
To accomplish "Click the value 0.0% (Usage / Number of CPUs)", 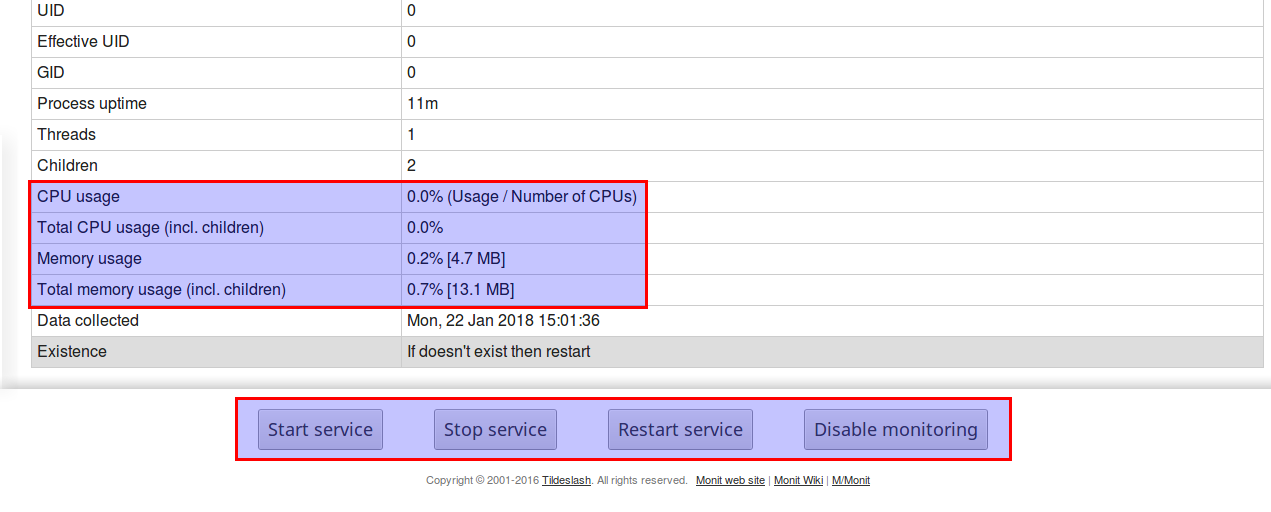I will [522, 197].
